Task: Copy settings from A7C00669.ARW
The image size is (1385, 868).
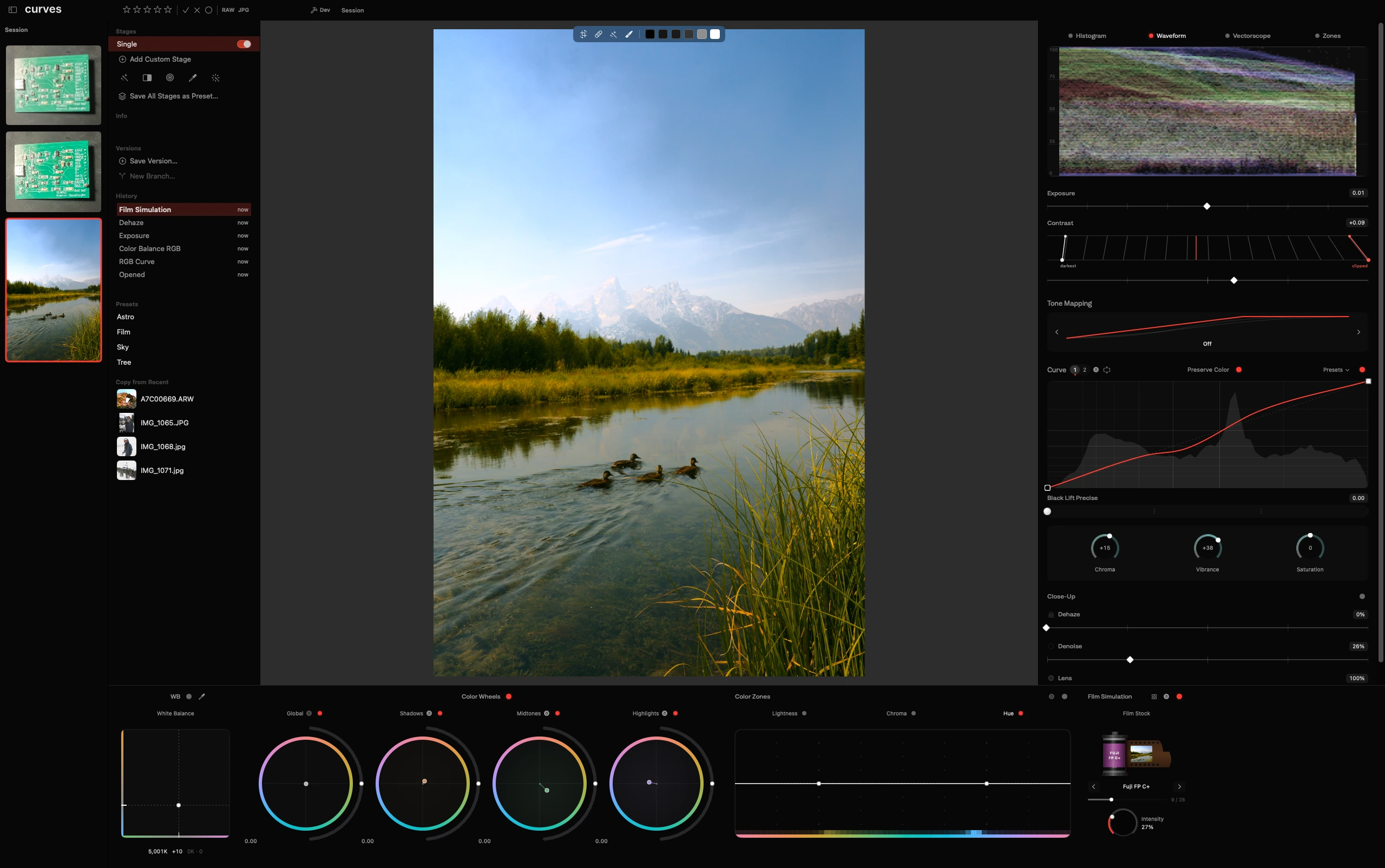Action: point(155,399)
